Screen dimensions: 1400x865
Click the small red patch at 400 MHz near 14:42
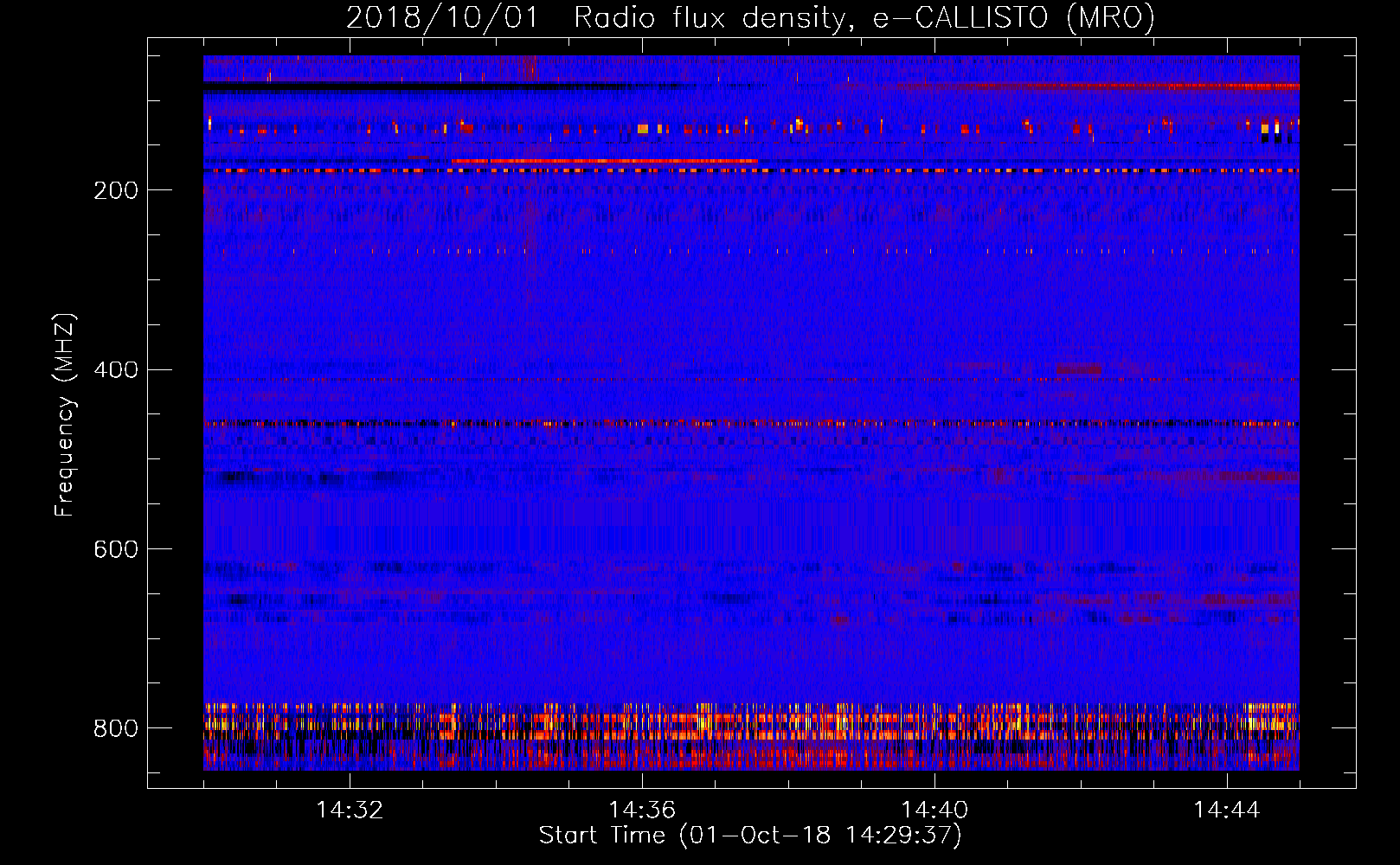(1079, 369)
